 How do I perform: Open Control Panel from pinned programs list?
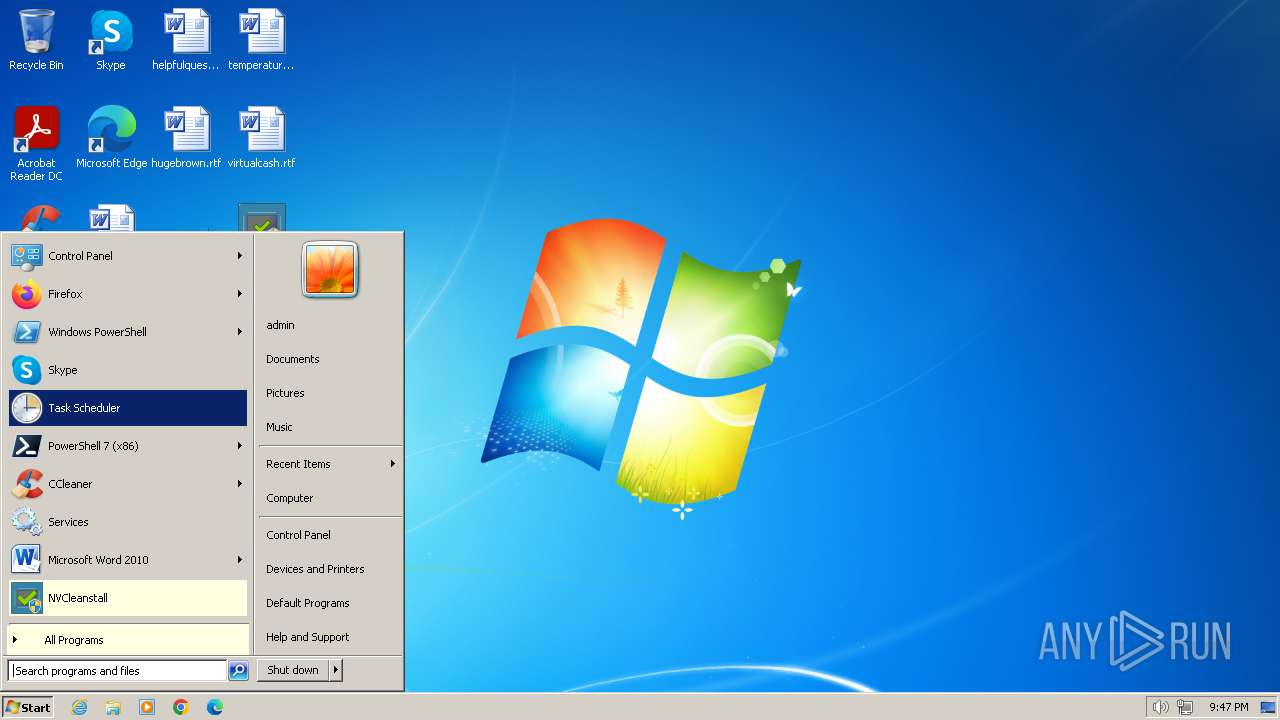point(128,256)
